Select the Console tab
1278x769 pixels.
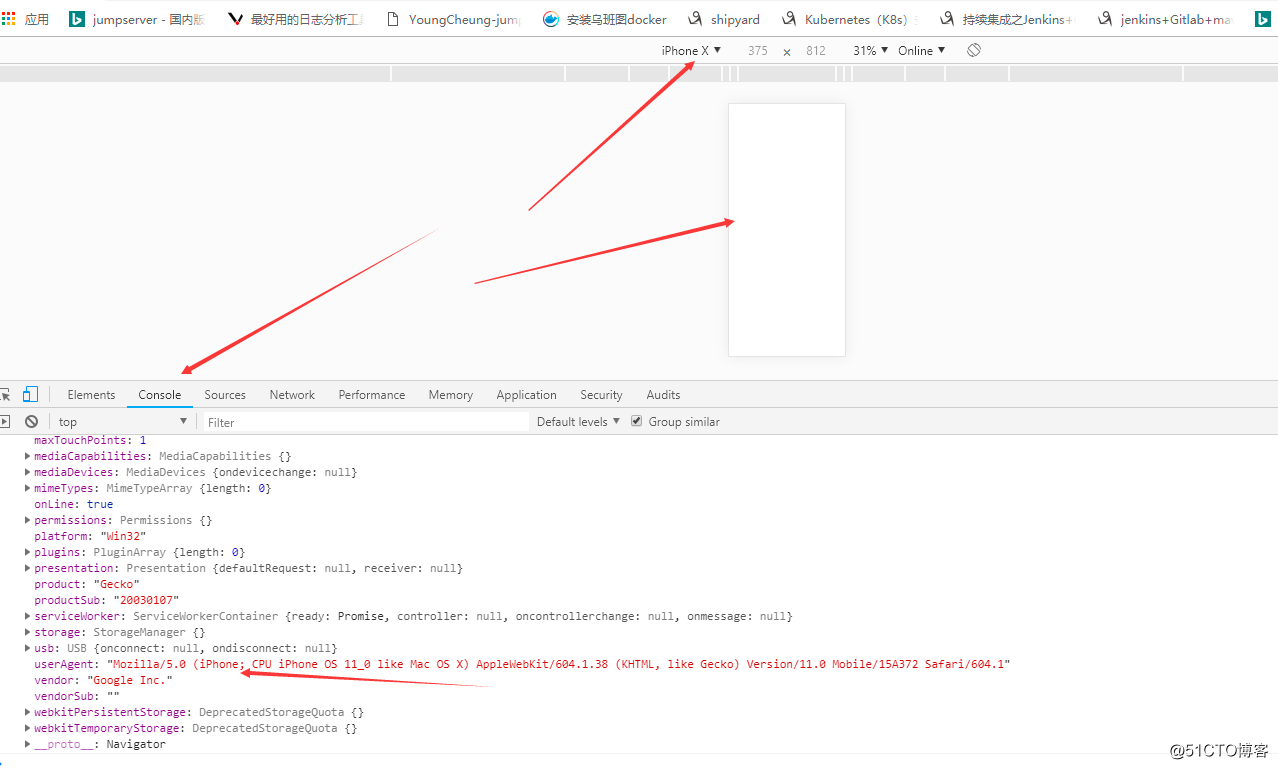pos(160,395)
